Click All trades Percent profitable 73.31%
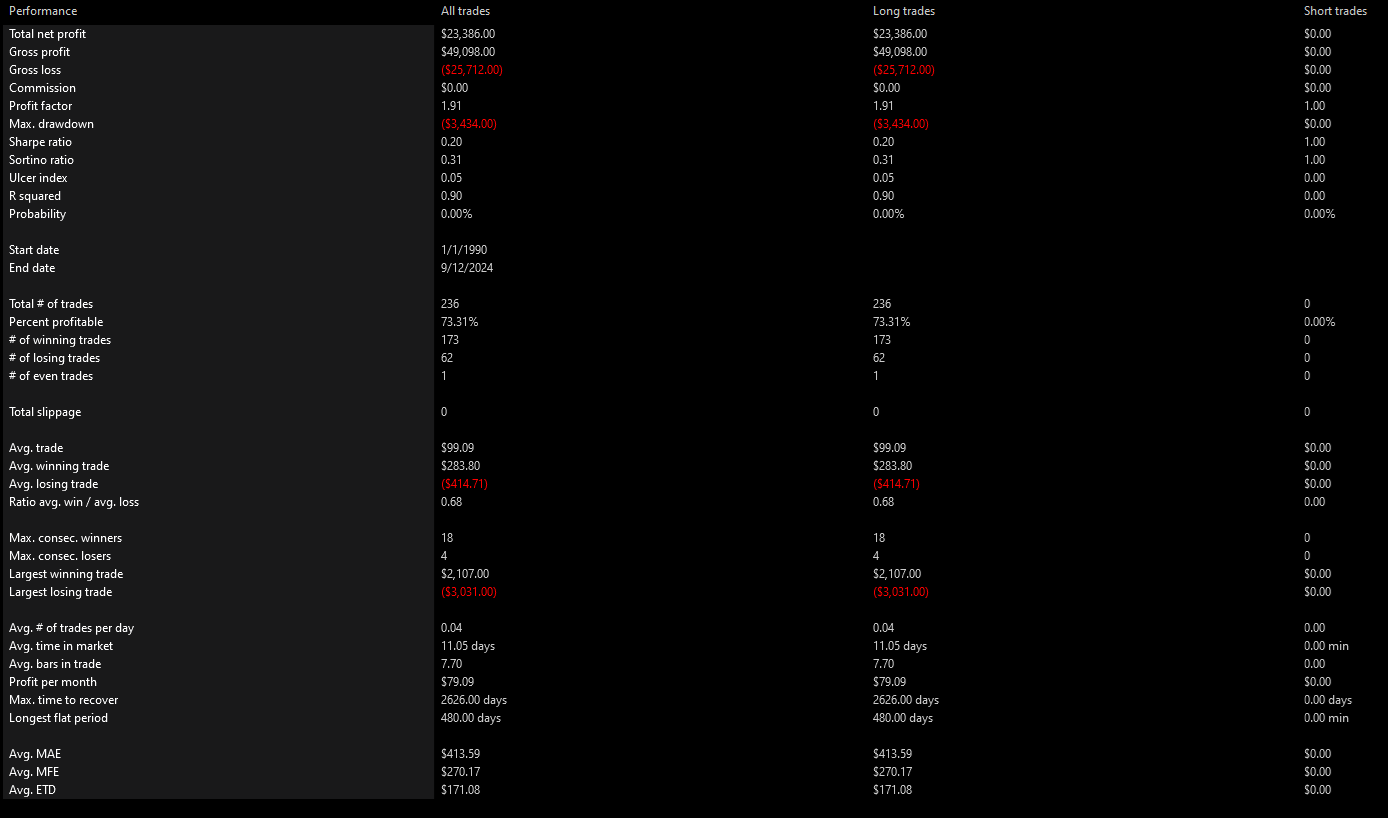Image resolution: width=1388 pixels, height=818 pixels. pyautogui.click(x=460, y=322)
